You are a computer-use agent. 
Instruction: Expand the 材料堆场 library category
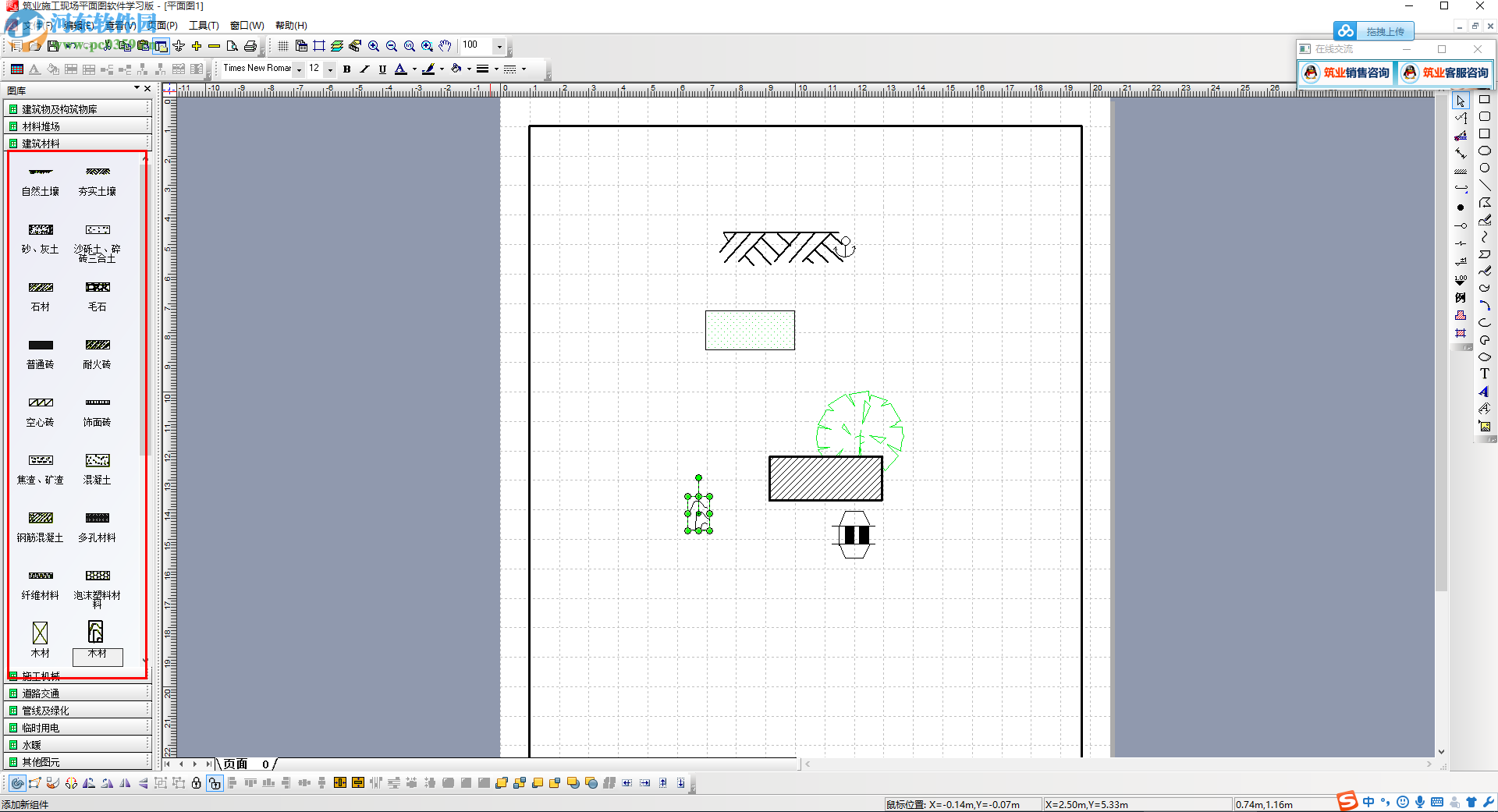pos(77,126)
